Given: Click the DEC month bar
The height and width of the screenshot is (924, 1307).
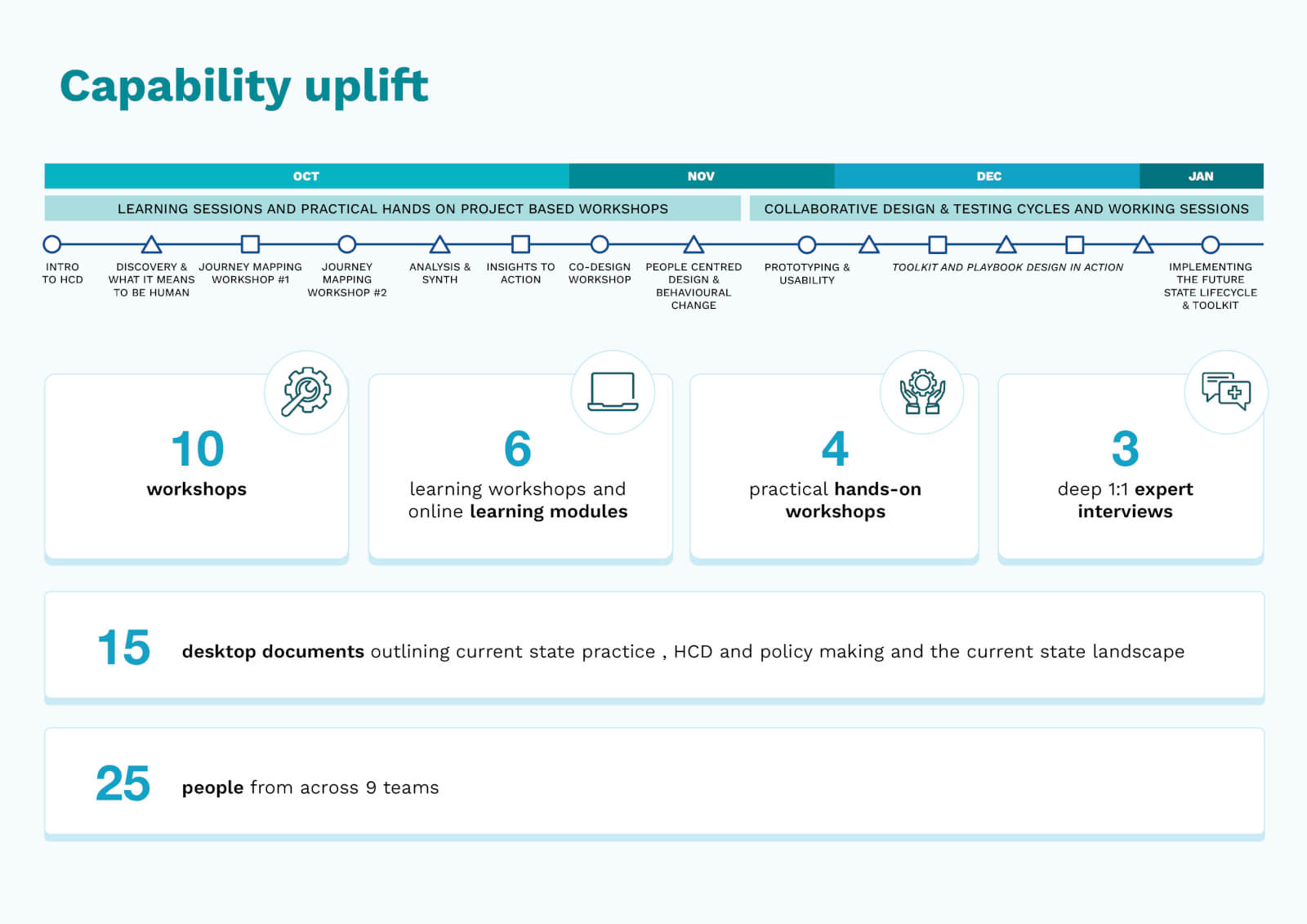Looking at the screenshot, I should (987, 176).
